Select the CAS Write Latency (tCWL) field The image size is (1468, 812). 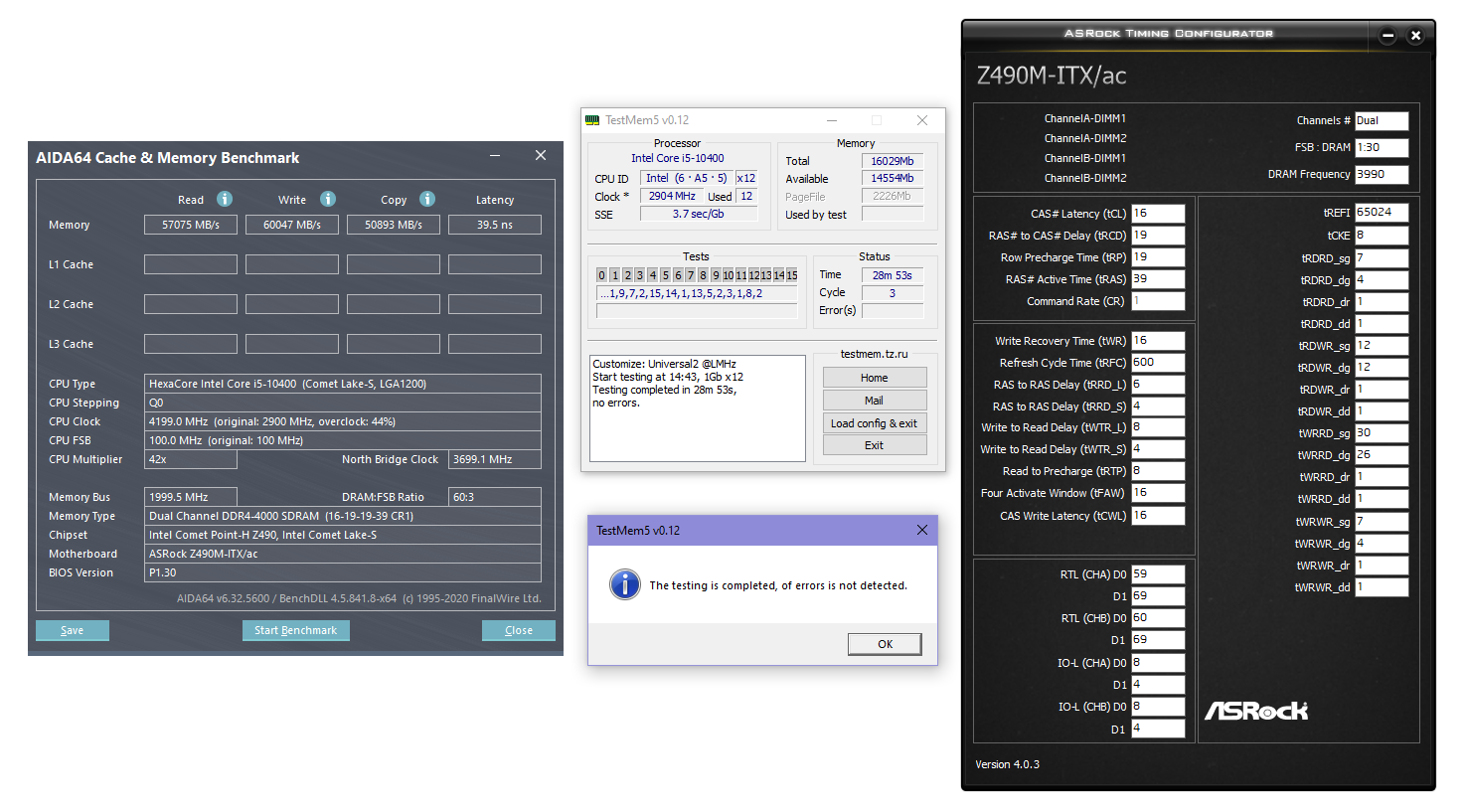coord(1158,516)
